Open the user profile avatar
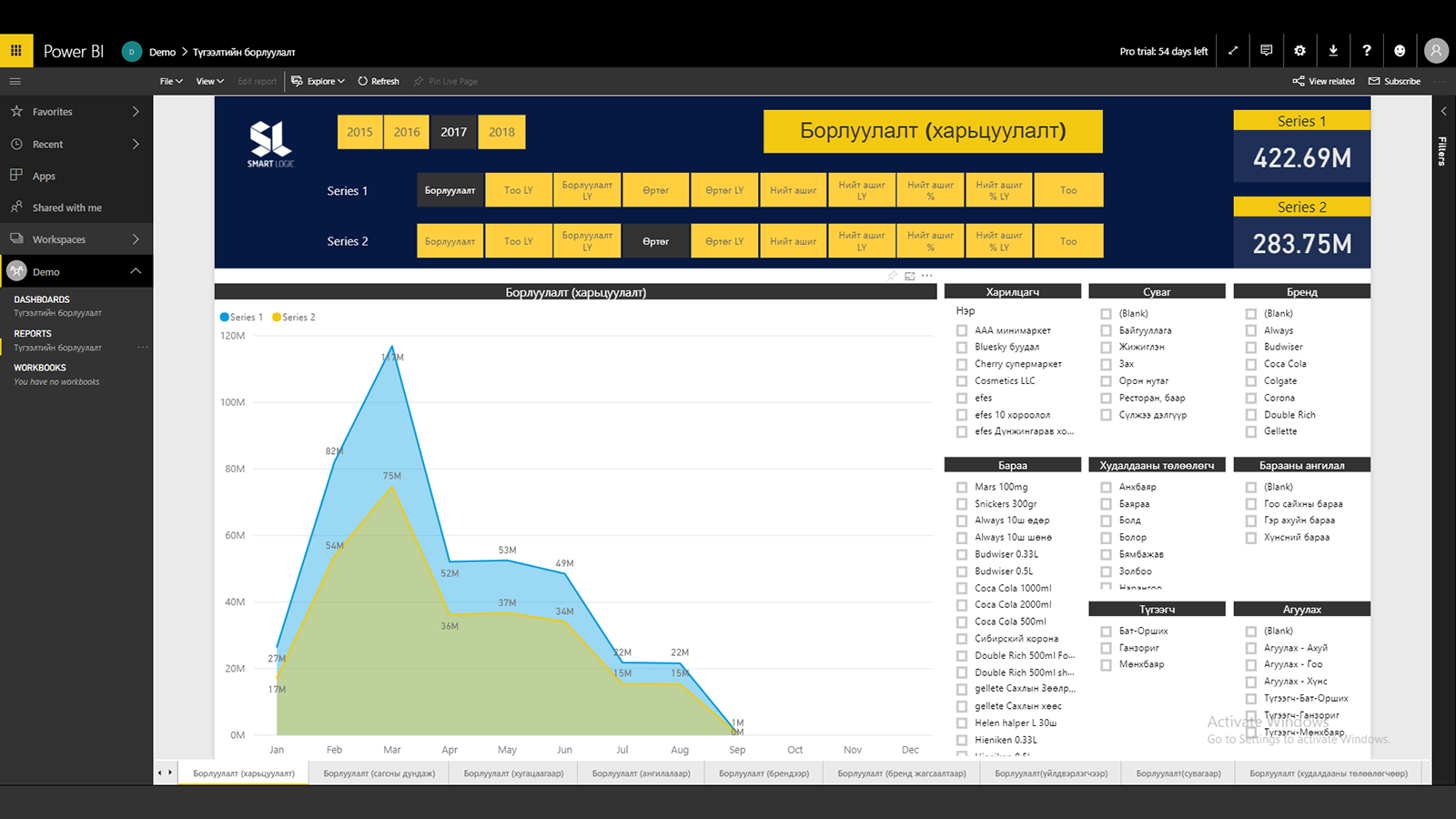The image size is (1456, 819). coord(1436,51)
